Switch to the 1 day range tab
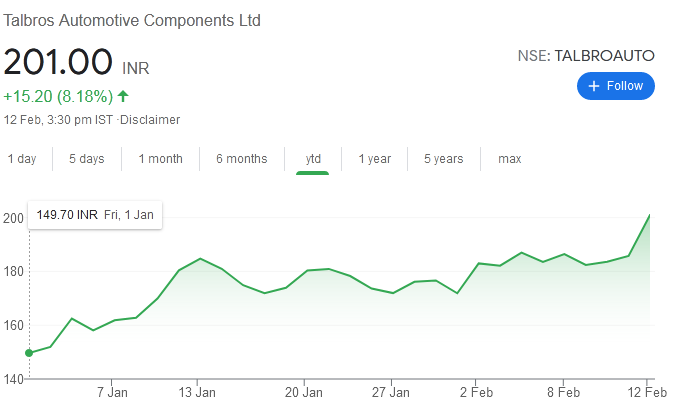The height and width of the screenshot is (402, 675). [x=22, y=159]
